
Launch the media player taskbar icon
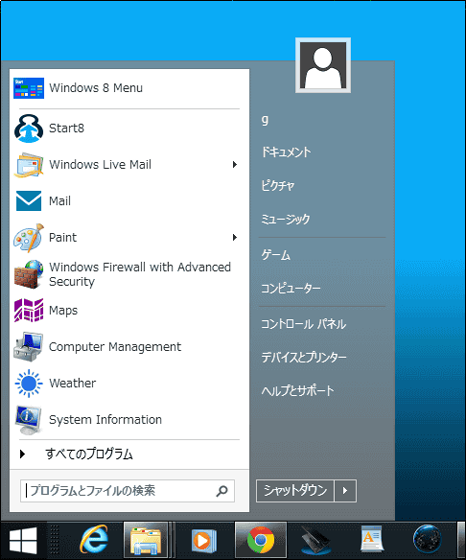tap(204, 540)
